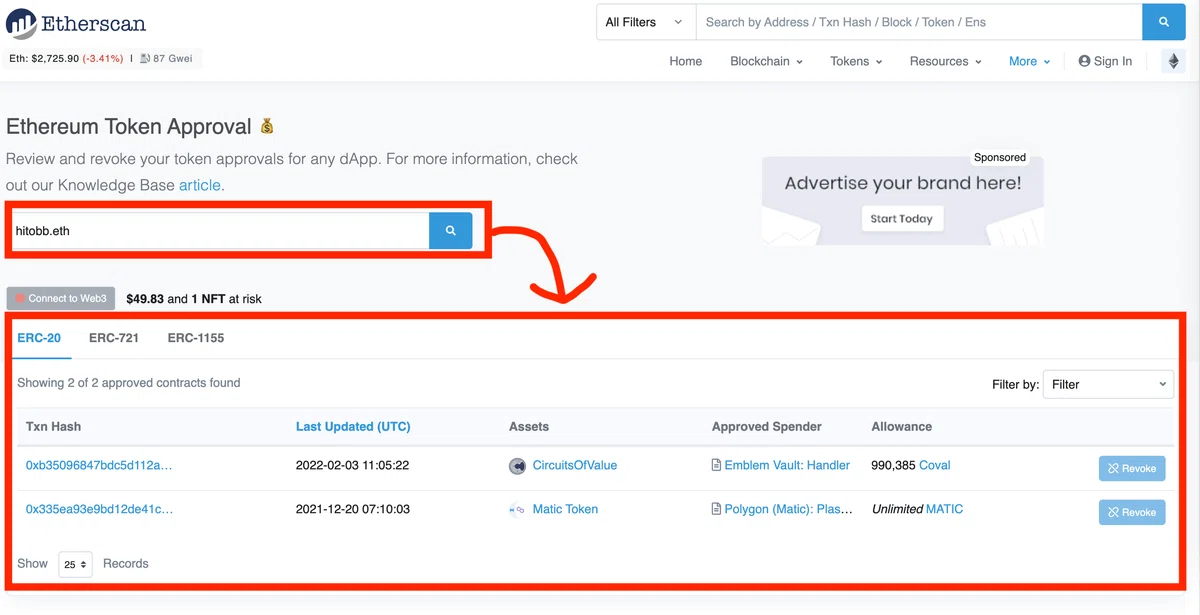Image resolution: width=1200 pixels, height=615 pixels.
Task: Open the Knowledge Base article link
Action: (200, 185)
